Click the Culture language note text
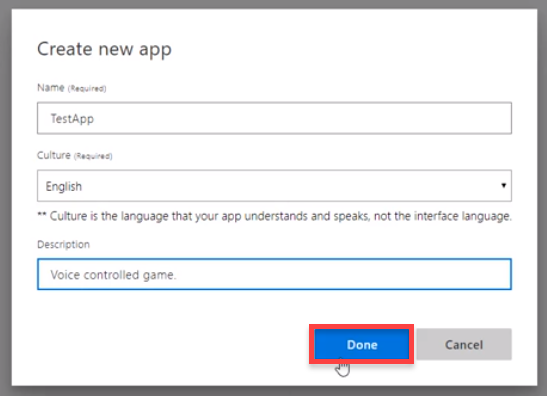Viewport: 547px width, 396px height. [275, 217]
